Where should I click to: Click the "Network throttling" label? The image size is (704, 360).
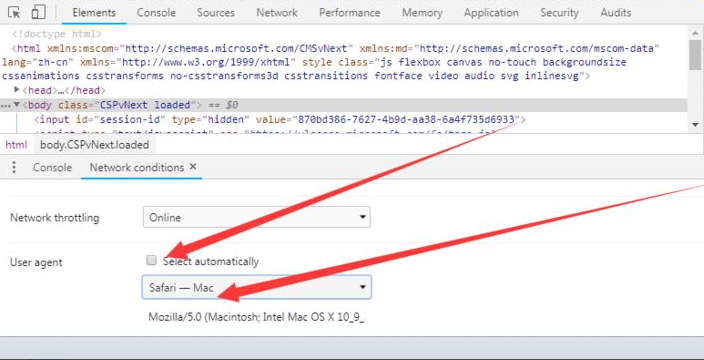tap(55, 218)
